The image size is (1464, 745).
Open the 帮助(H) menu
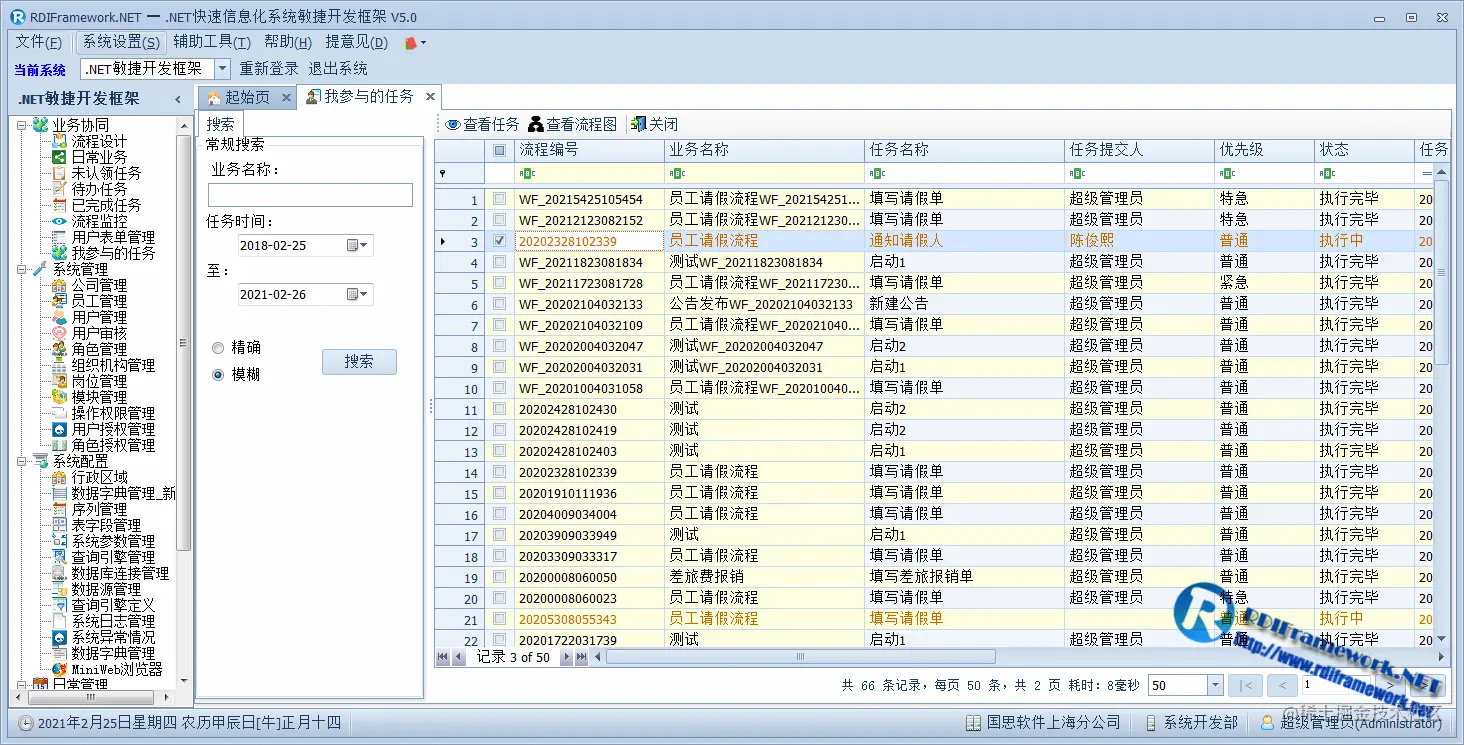[288, 42]
